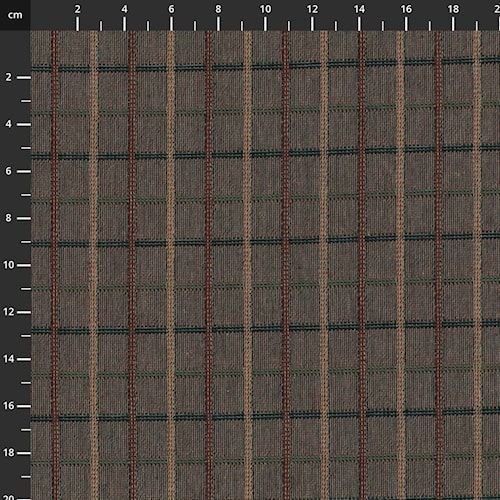
Task: Click the 14 on the left ruler
Action: pos(9,359)
